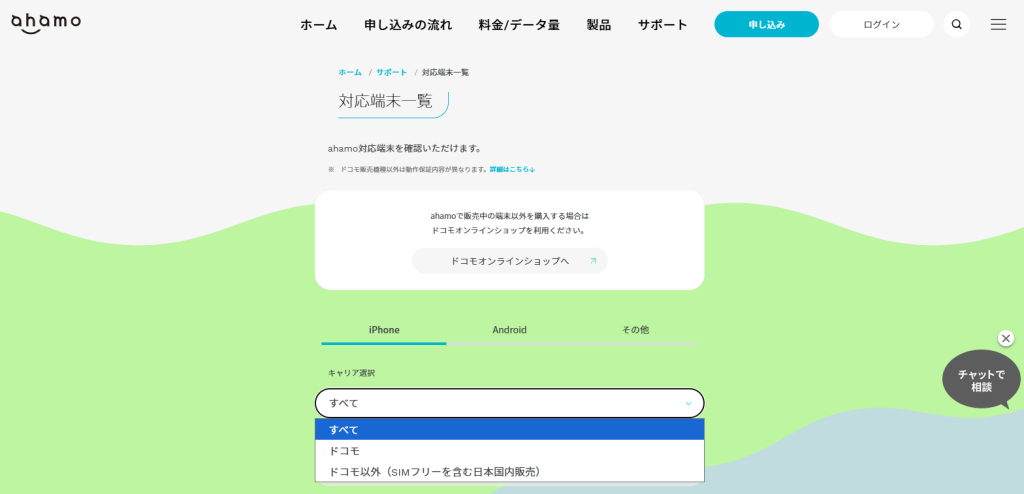Open ドコモオンラインショップへ button

coord(509,261)
